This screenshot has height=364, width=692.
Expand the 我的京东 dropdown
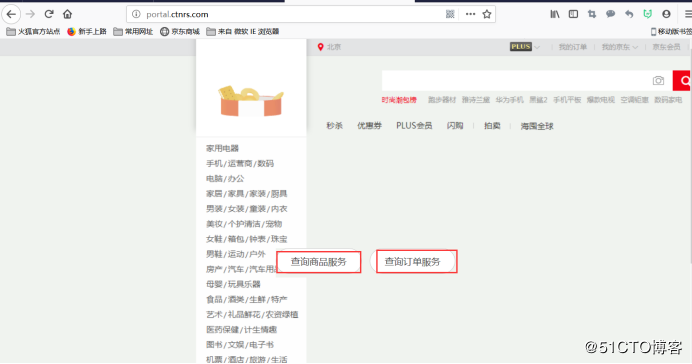[620, 47]
